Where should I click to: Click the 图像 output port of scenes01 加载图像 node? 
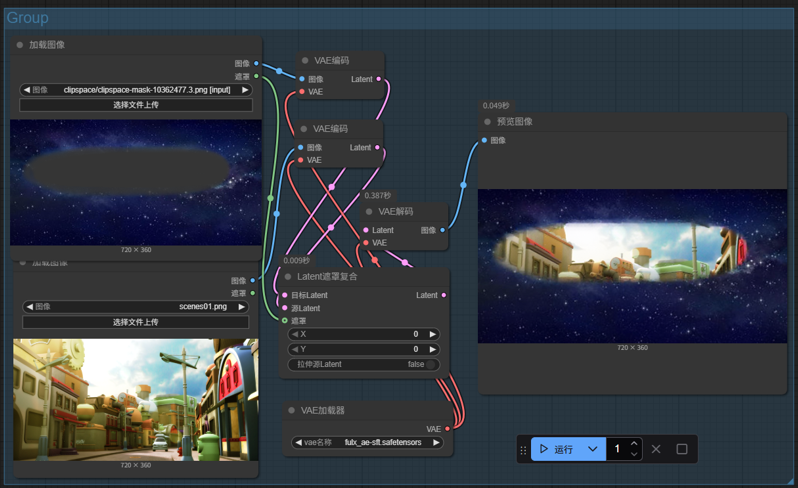pos(252,280)
